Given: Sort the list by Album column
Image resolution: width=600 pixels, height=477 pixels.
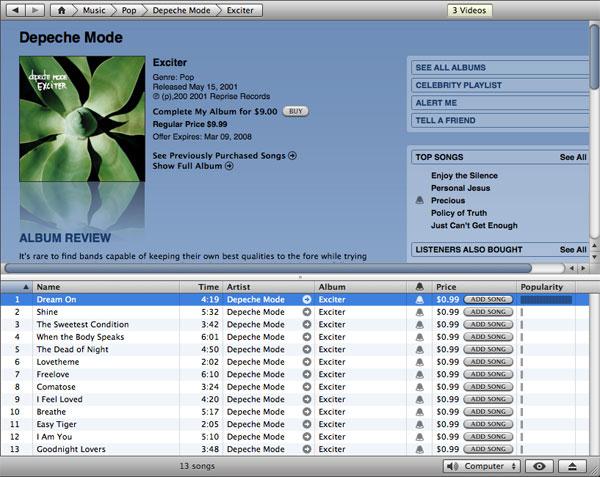Looking at the screenshot, I should coord(360,287).
